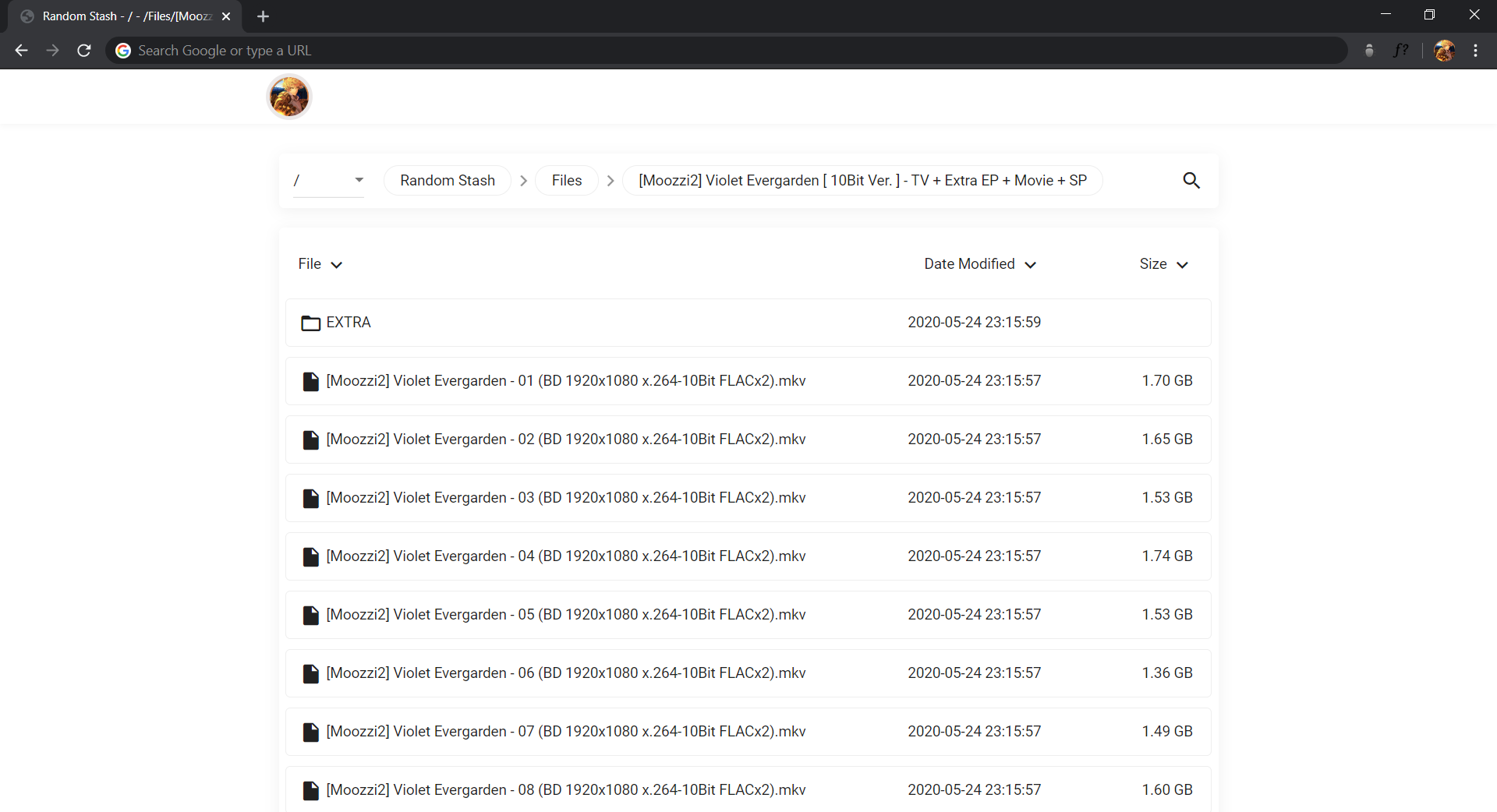This screenshot has height=812, width=1497.
Task: Click the 1.74 GB size value
Action: (x=1167, y=556)
